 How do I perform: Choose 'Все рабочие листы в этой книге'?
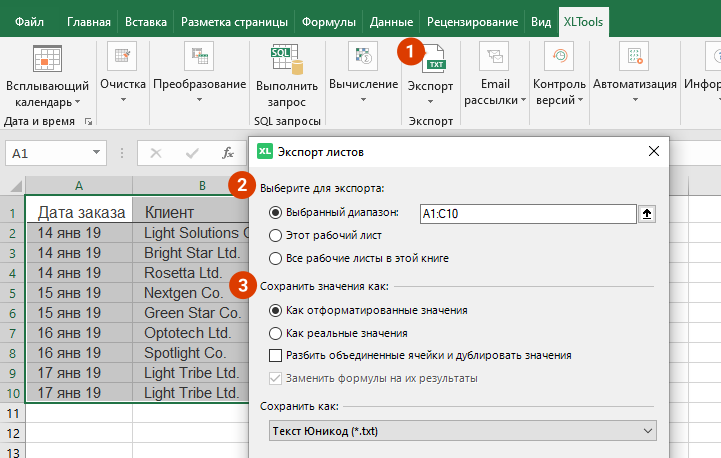click(x=276, y=258)
